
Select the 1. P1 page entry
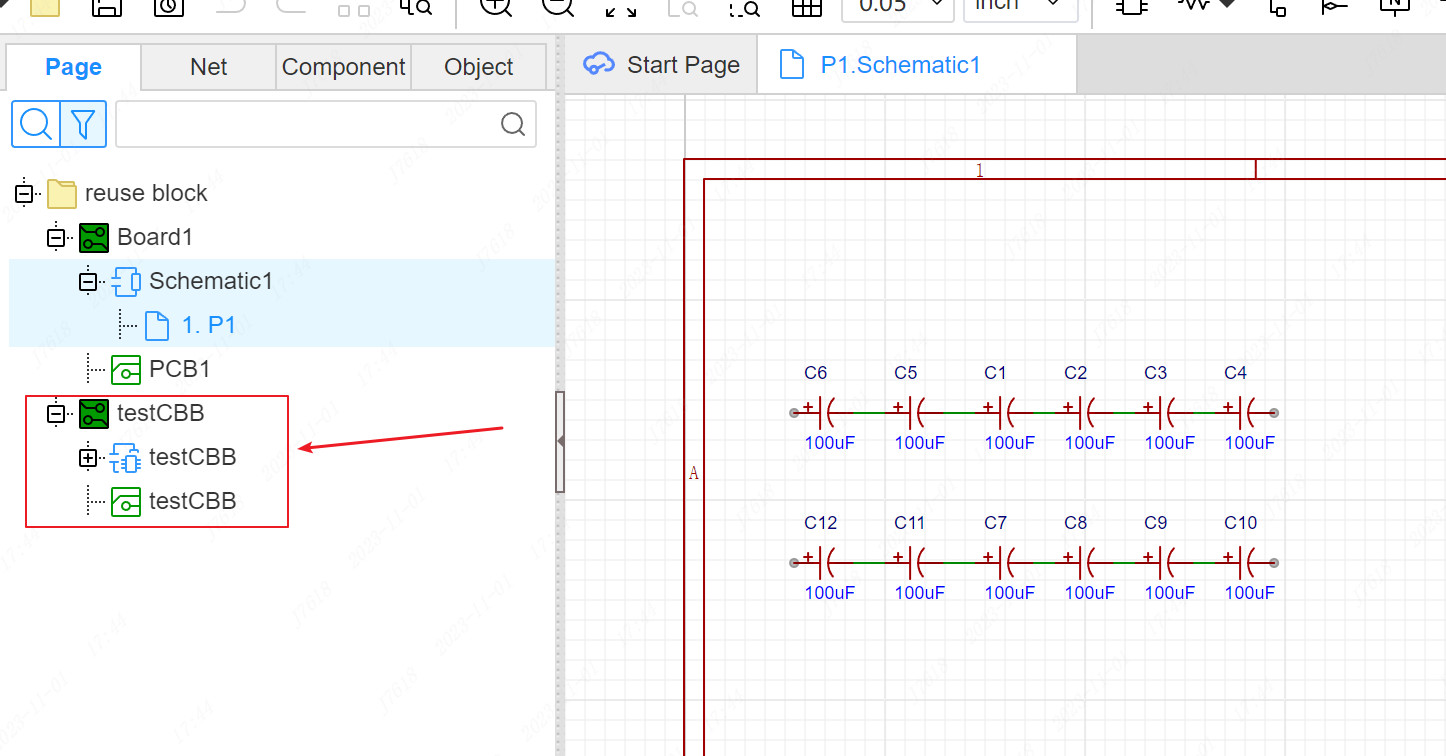pyautogui.click(x=209, y=325)
